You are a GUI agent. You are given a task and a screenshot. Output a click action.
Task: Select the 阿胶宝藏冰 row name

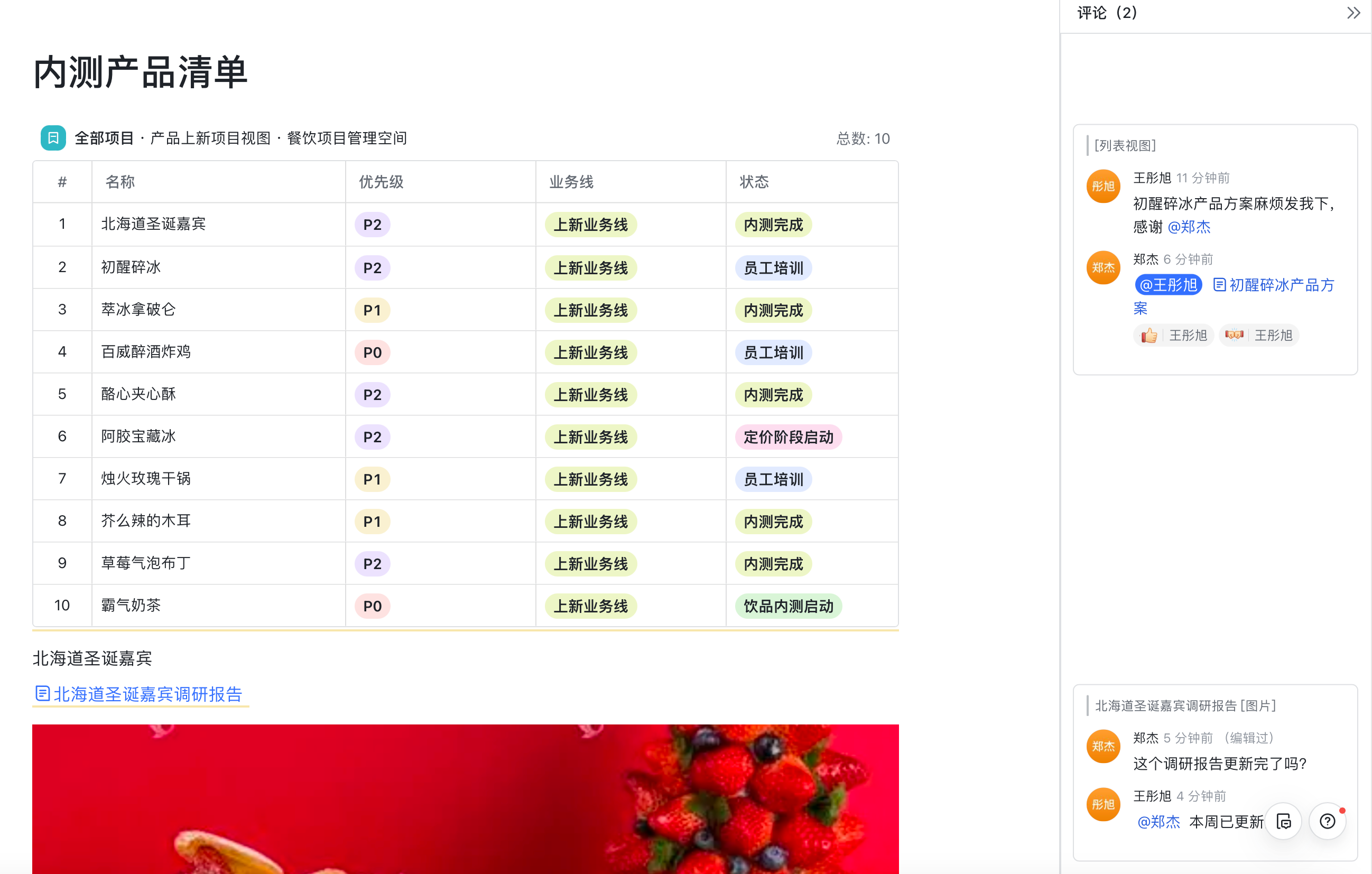point(138,436)
